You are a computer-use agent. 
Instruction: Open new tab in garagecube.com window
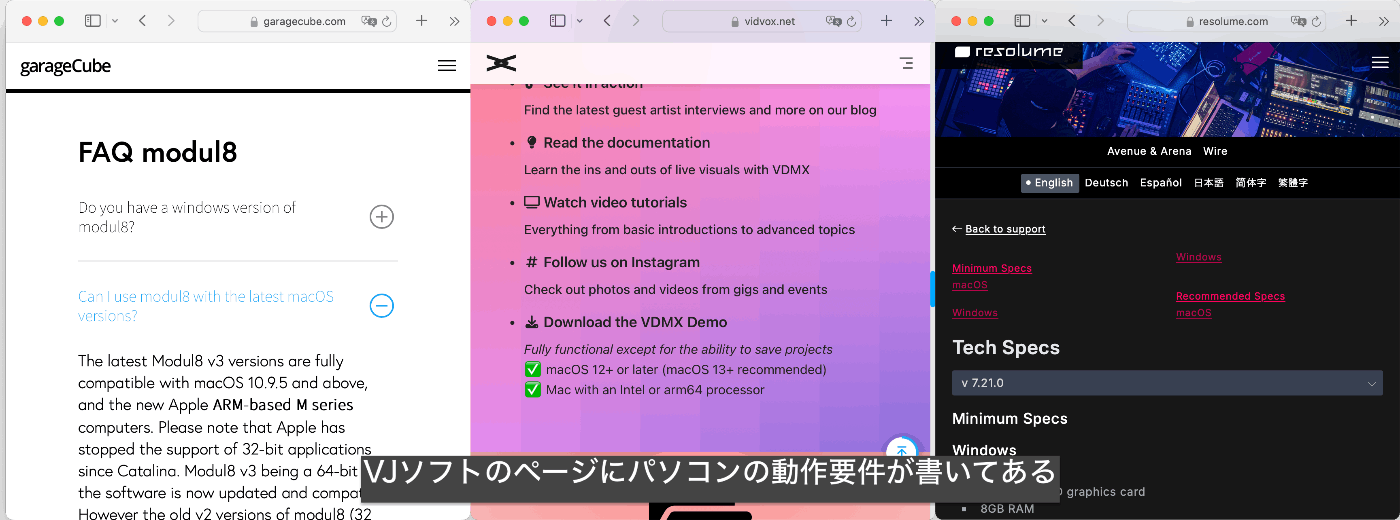[421, 20]
